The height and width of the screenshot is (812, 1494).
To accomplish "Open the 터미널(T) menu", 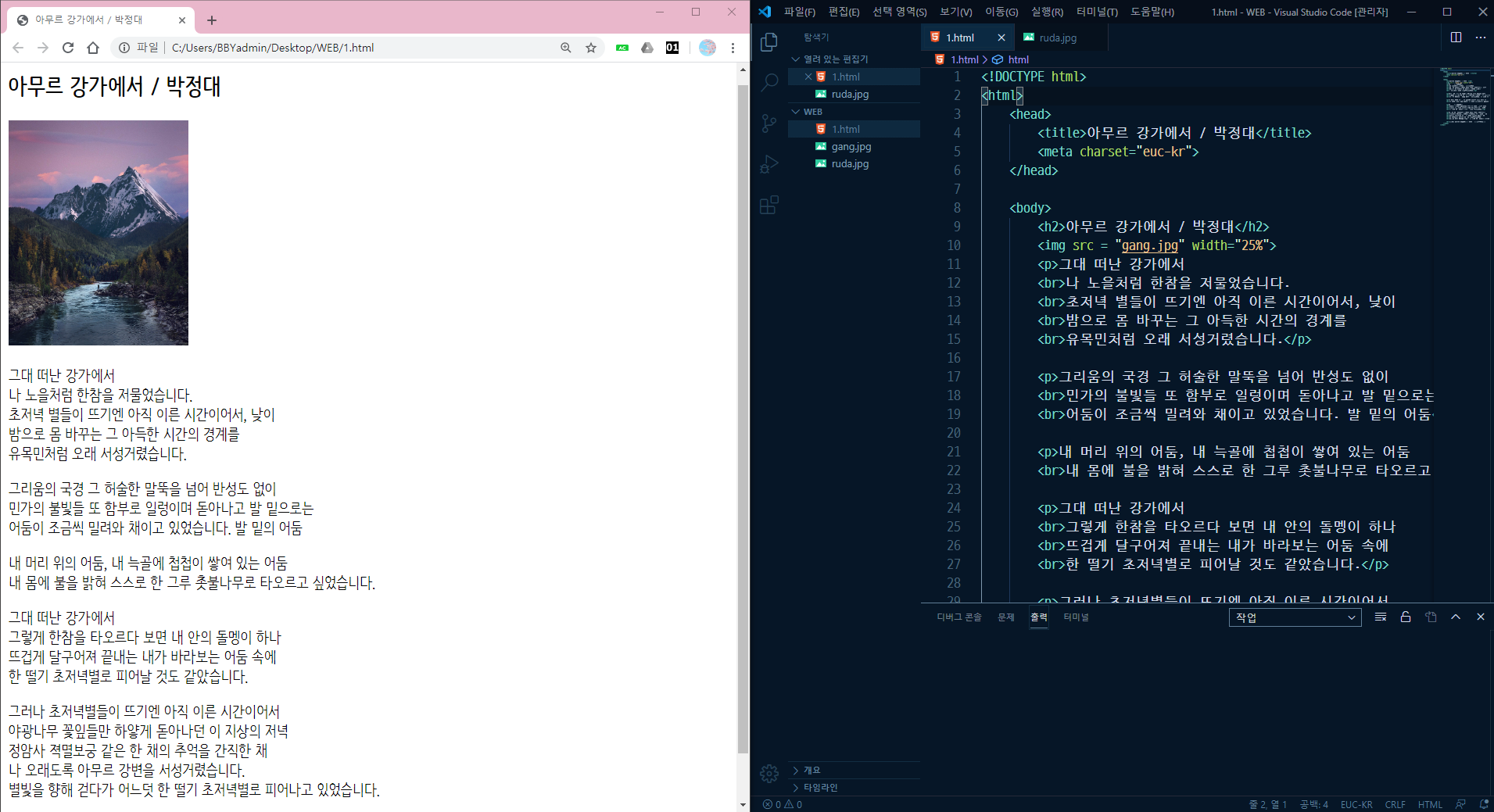I will [x=1098, y=12].
